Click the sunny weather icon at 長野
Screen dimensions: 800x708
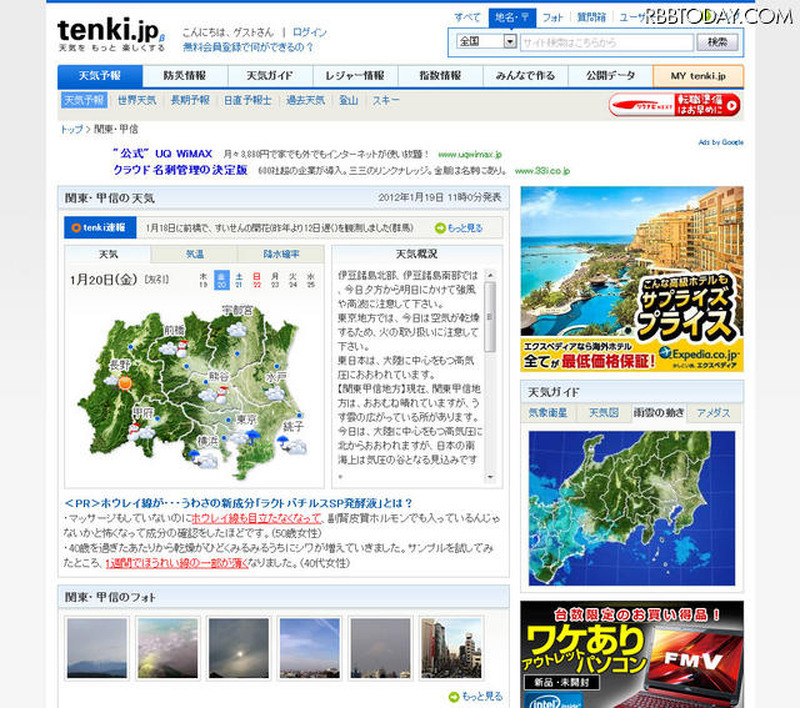pos(125,381)
